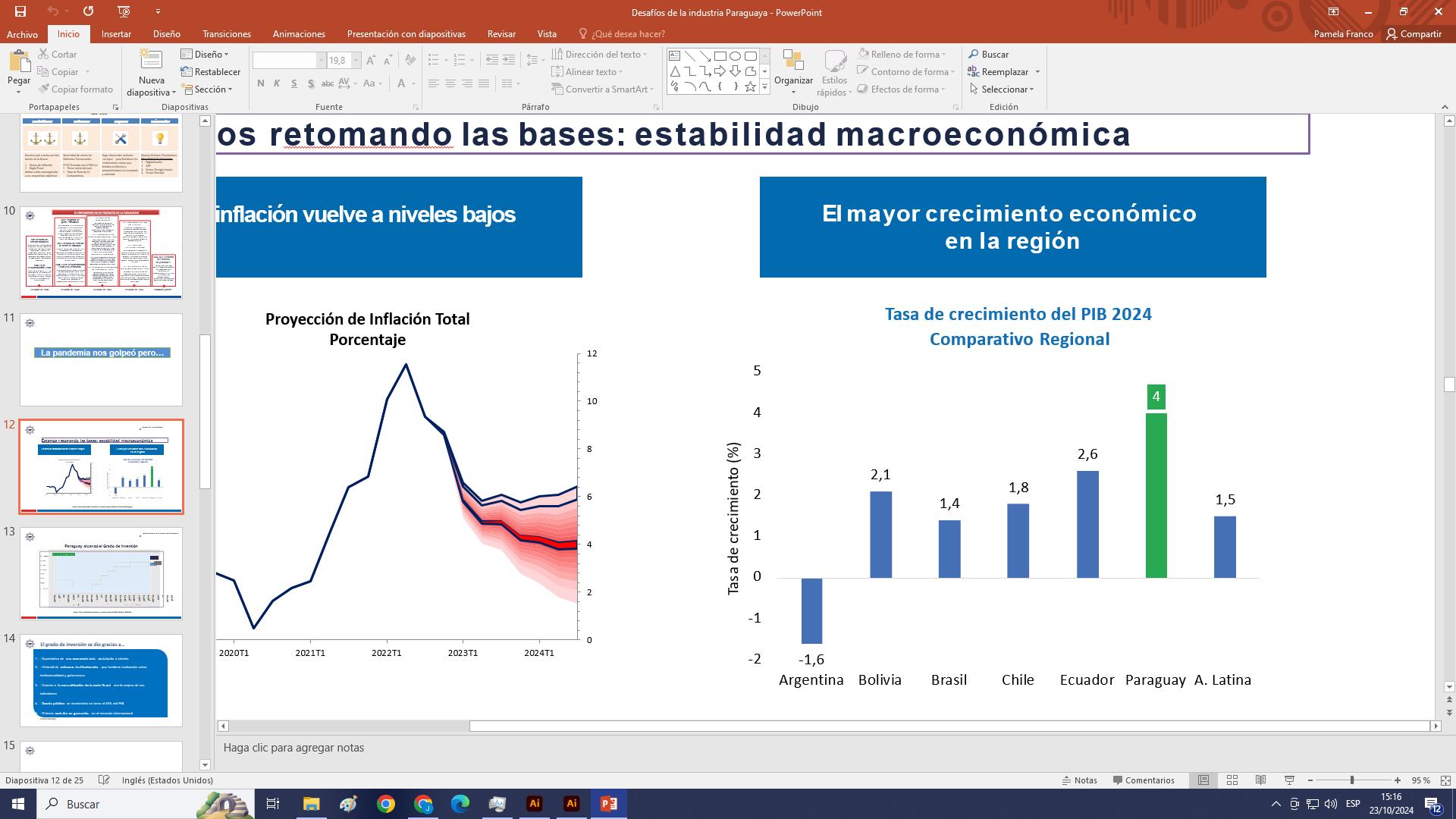Toggle normal view in status bar
Viewport: 1456px width, 819px height.
point(1203,780)
